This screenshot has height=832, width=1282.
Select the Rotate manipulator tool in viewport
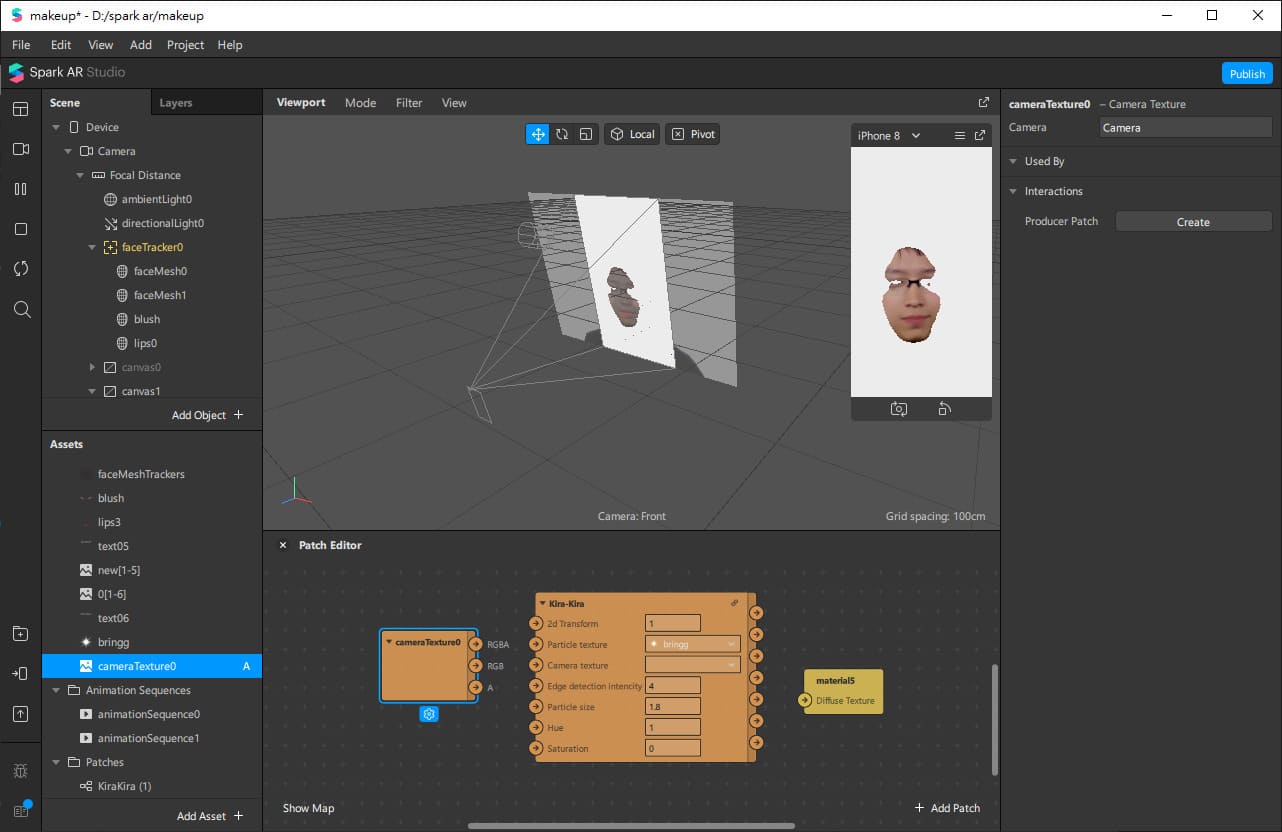coord(562,134)
